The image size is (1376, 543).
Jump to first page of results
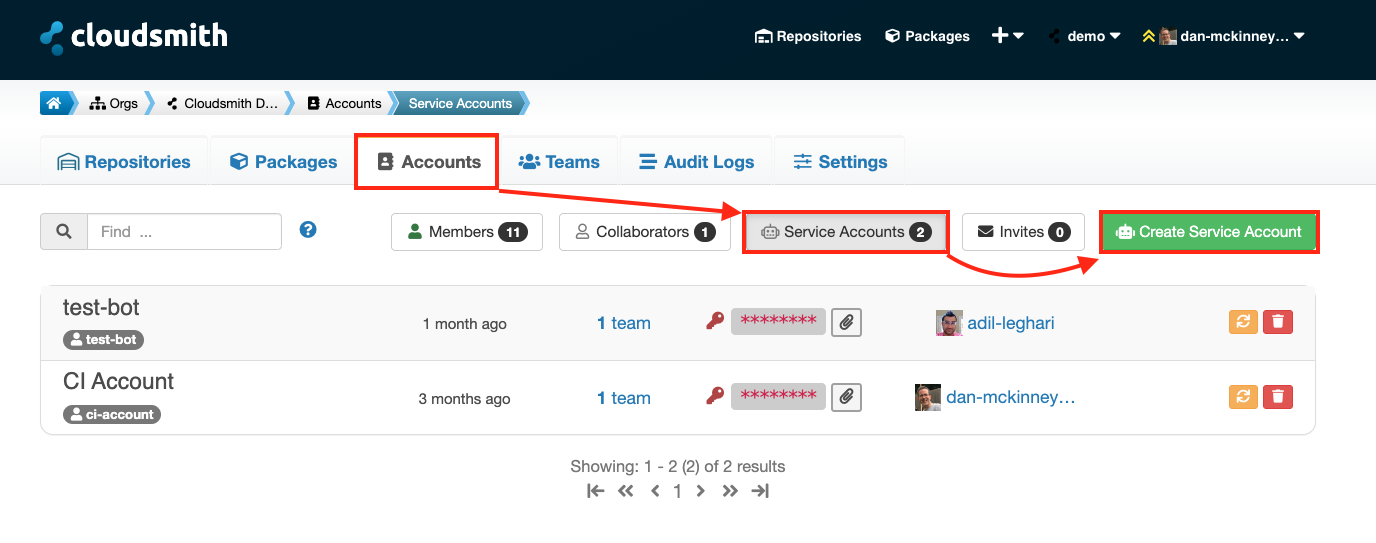coord(596,491)
